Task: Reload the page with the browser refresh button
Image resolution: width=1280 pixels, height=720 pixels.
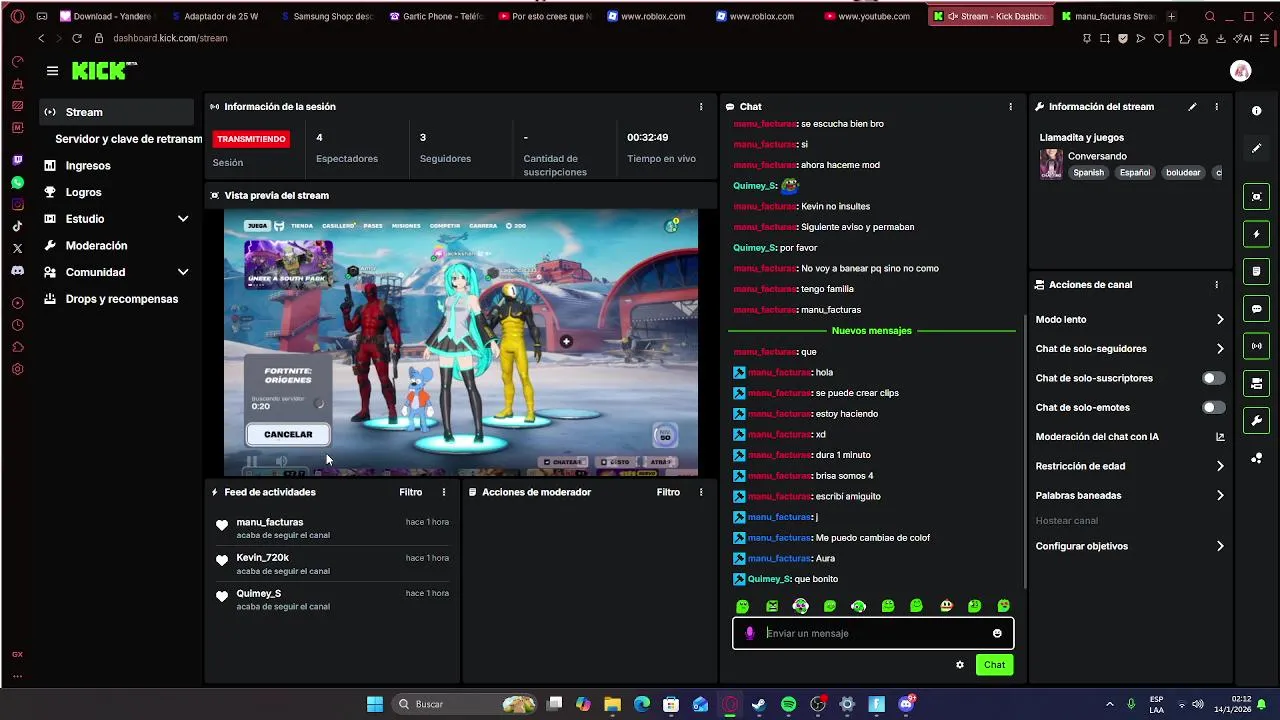Action: (x=76, y=38)
